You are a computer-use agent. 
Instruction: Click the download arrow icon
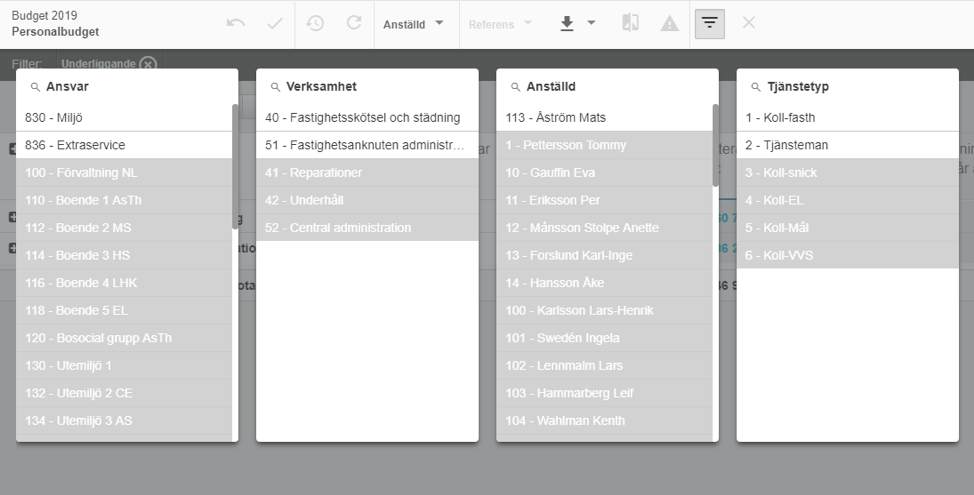[x=567, y=23]
